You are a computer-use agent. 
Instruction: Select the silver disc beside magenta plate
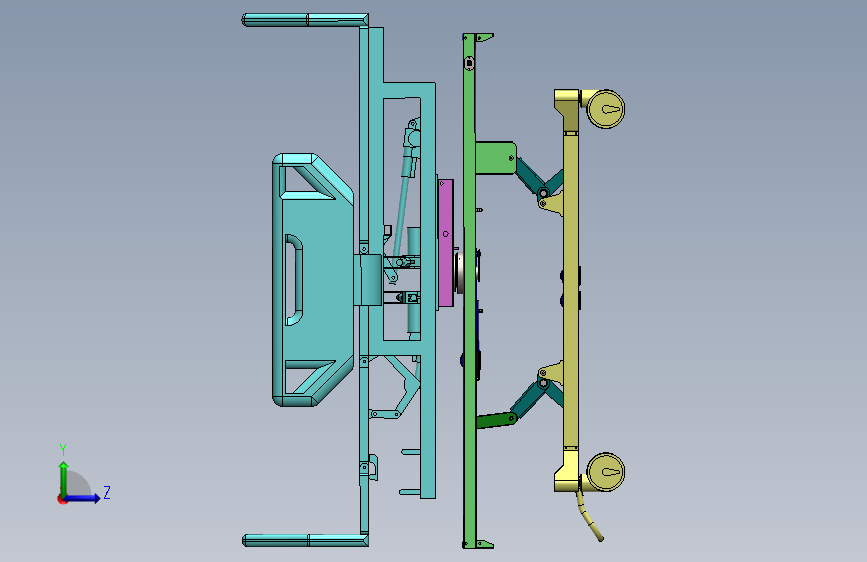459,273
